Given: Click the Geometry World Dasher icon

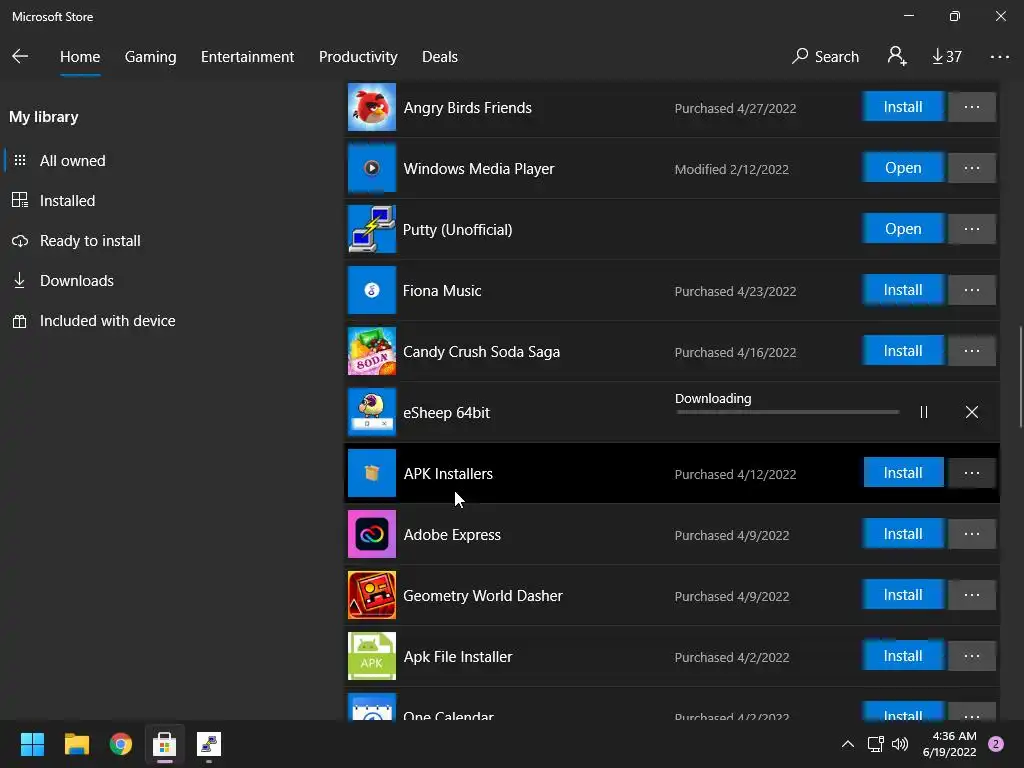Looking at the screenshot, I should tap(372, 595).
